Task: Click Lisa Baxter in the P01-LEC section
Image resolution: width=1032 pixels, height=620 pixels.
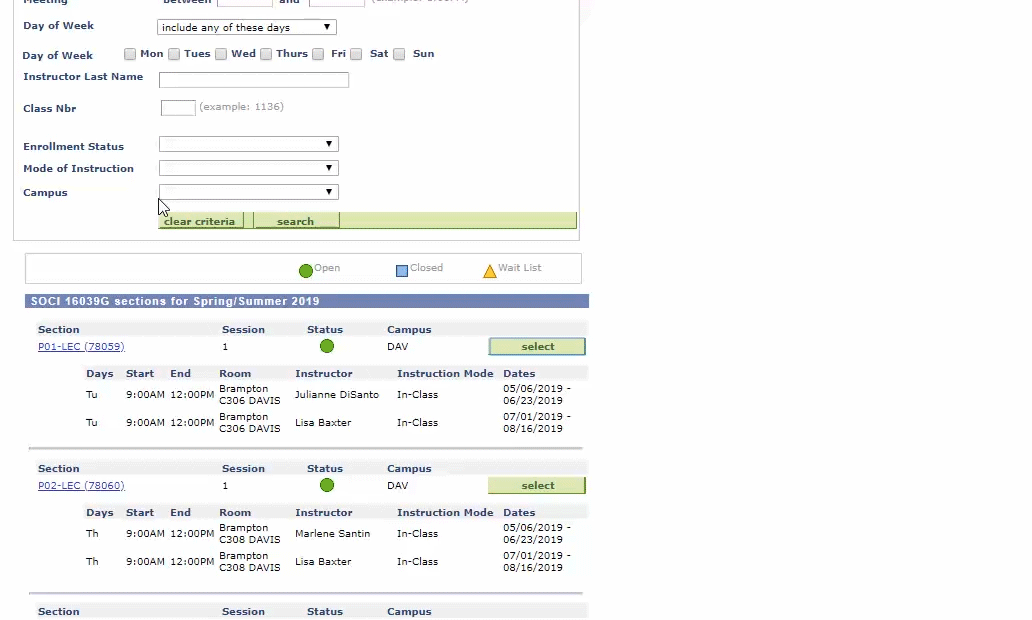Action: (x=323, y=423)
